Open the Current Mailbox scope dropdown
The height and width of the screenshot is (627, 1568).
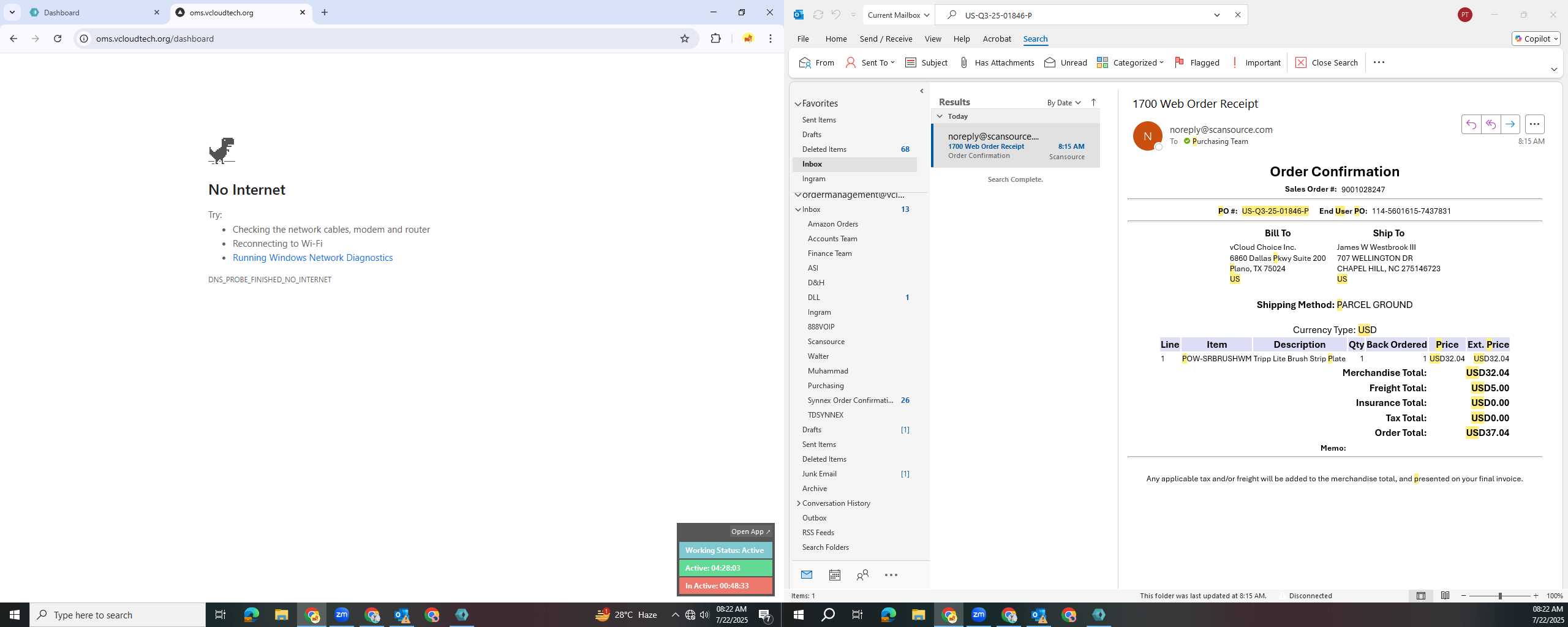point(898,15)
